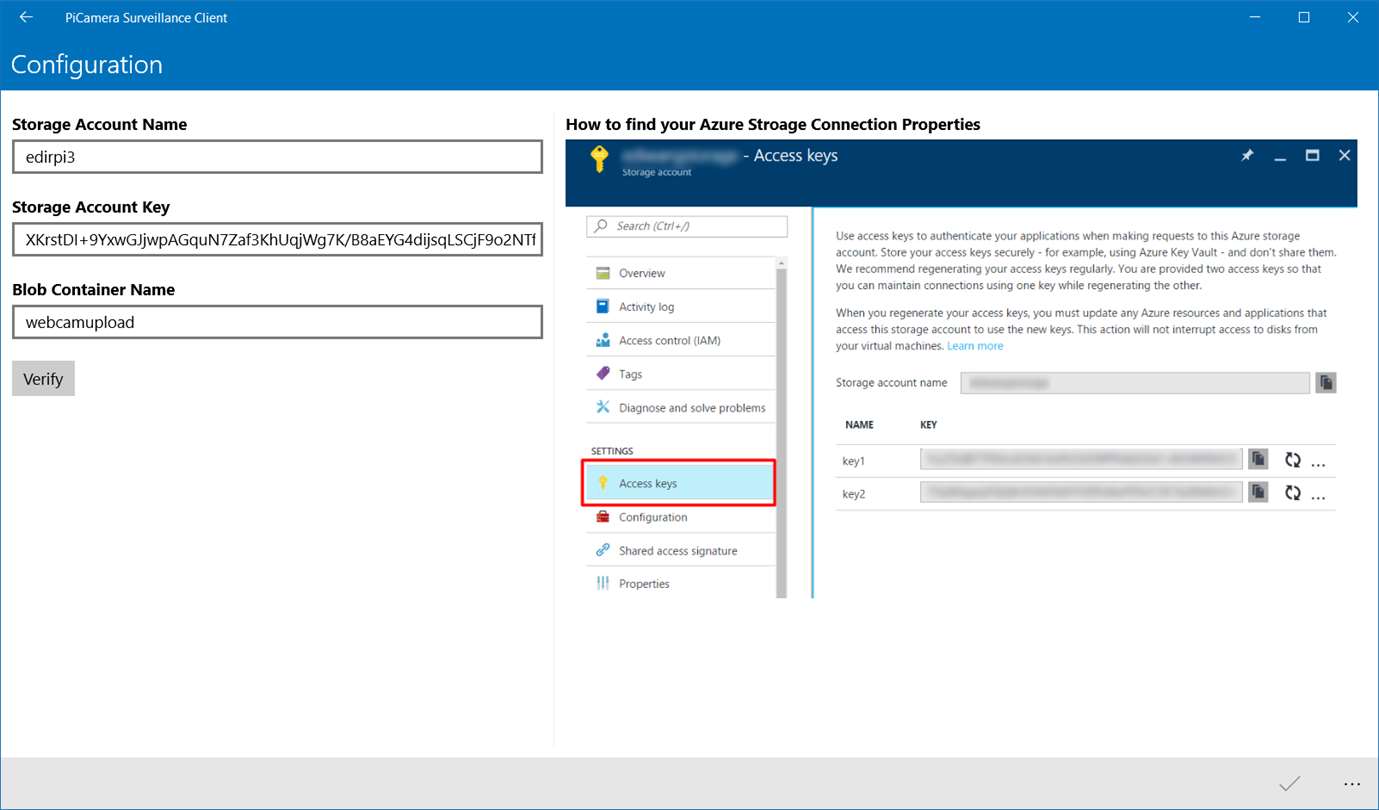Viewport: 1379px width, 810px height.
Task: Open Configuration in the Azure sidebar
Action: 680,517
